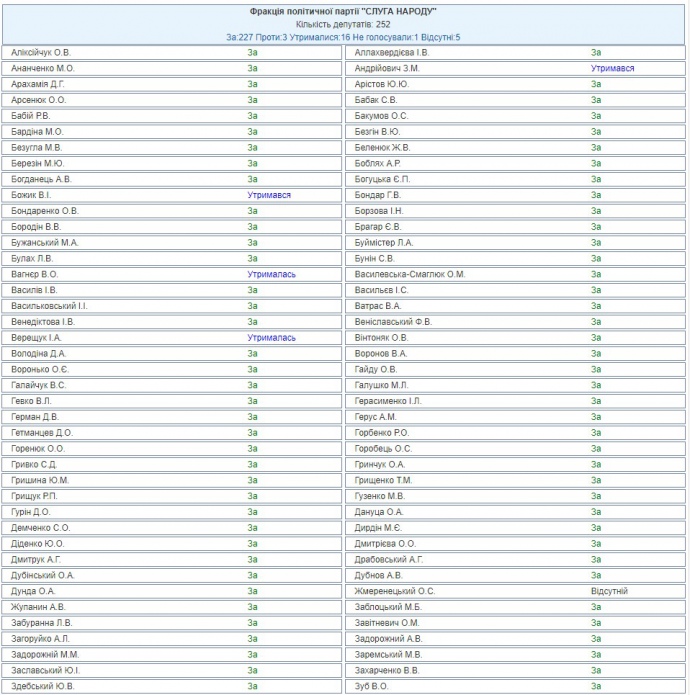Click the name Галушко М.Л.

(x=382, y=385)
